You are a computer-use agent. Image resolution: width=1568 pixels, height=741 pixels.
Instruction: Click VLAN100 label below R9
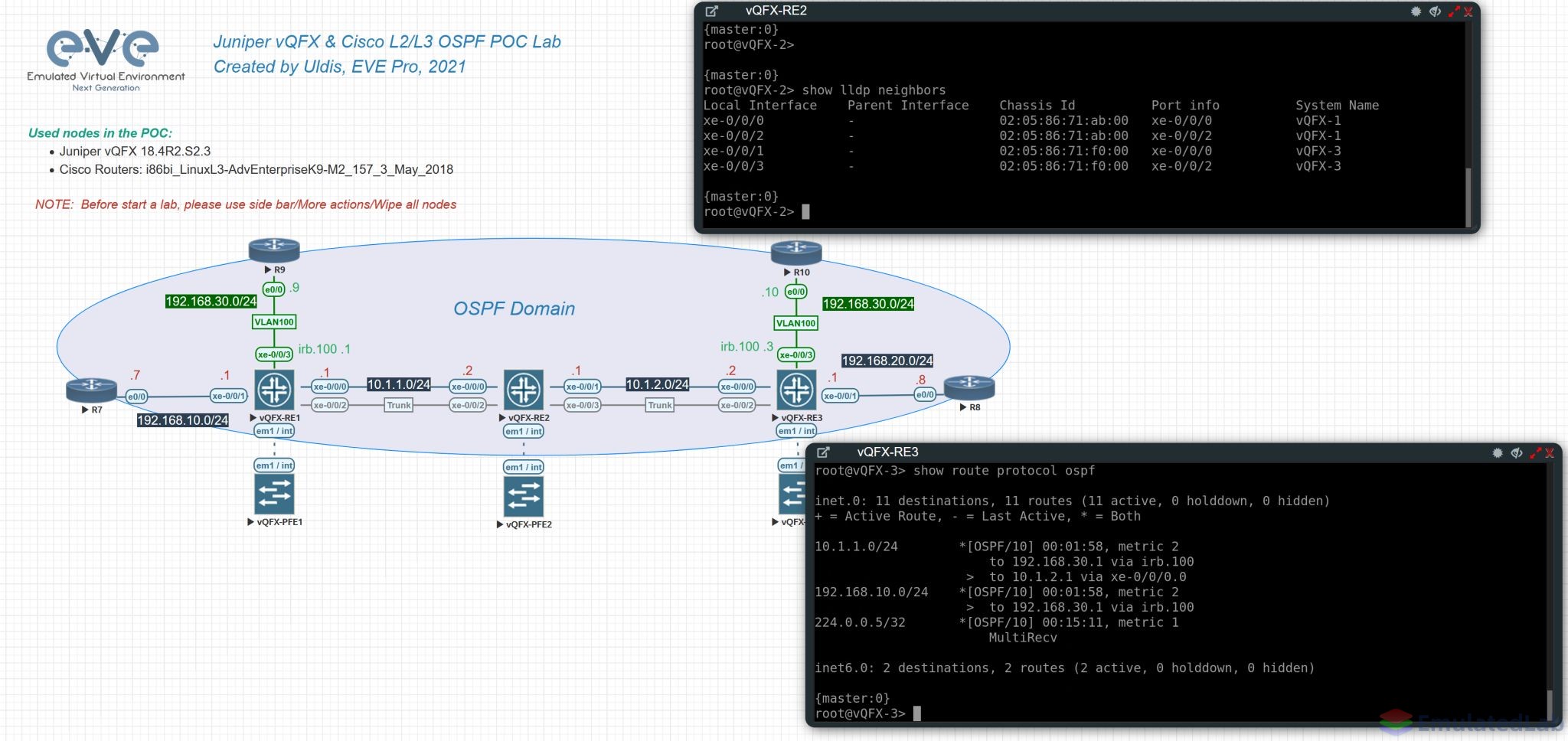274,322
